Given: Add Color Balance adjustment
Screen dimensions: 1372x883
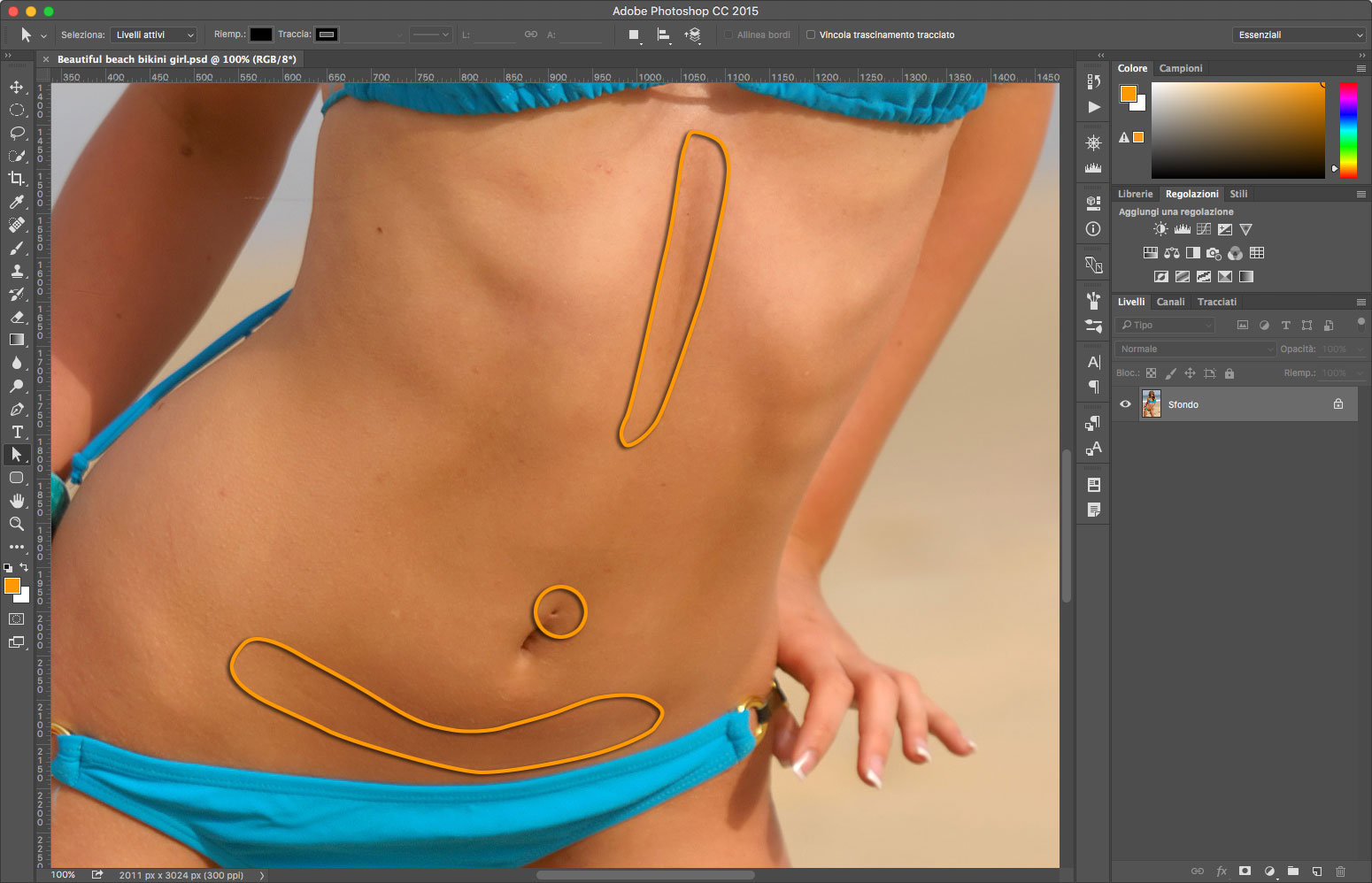Looking at the screenshot, I should coord(1171,253).
